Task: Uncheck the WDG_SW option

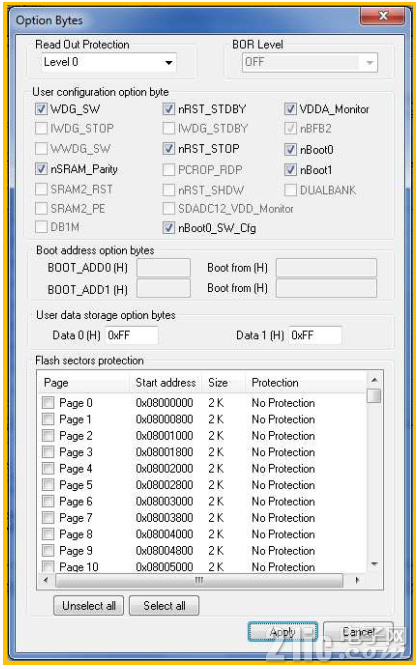Action: tap(41, 109)
